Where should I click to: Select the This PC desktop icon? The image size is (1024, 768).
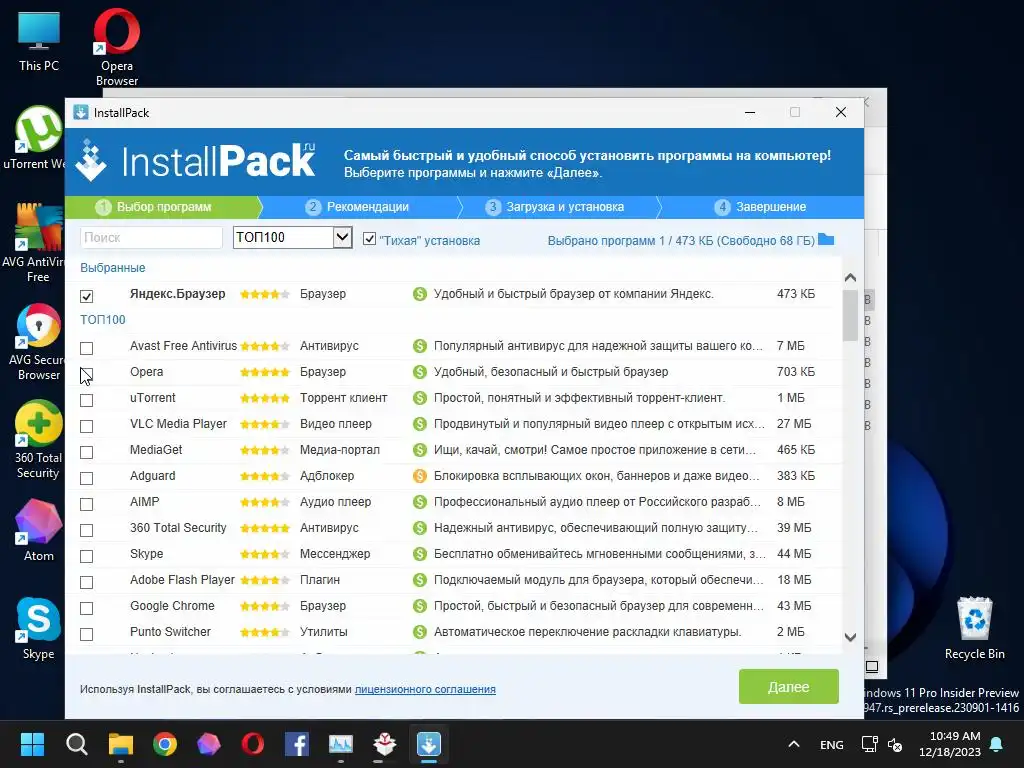tap(39, 40)
